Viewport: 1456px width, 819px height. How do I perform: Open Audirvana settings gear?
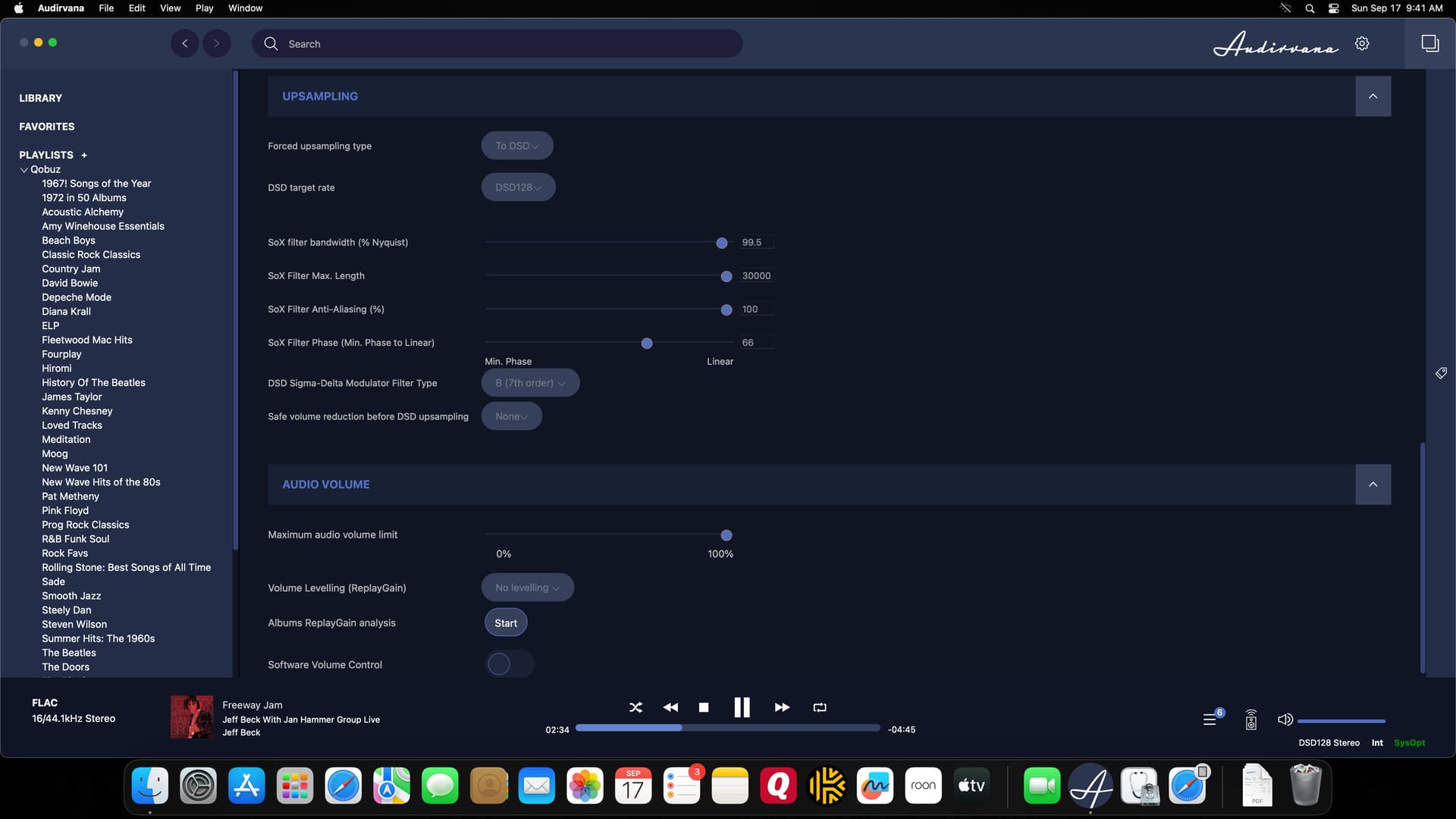1362,43
